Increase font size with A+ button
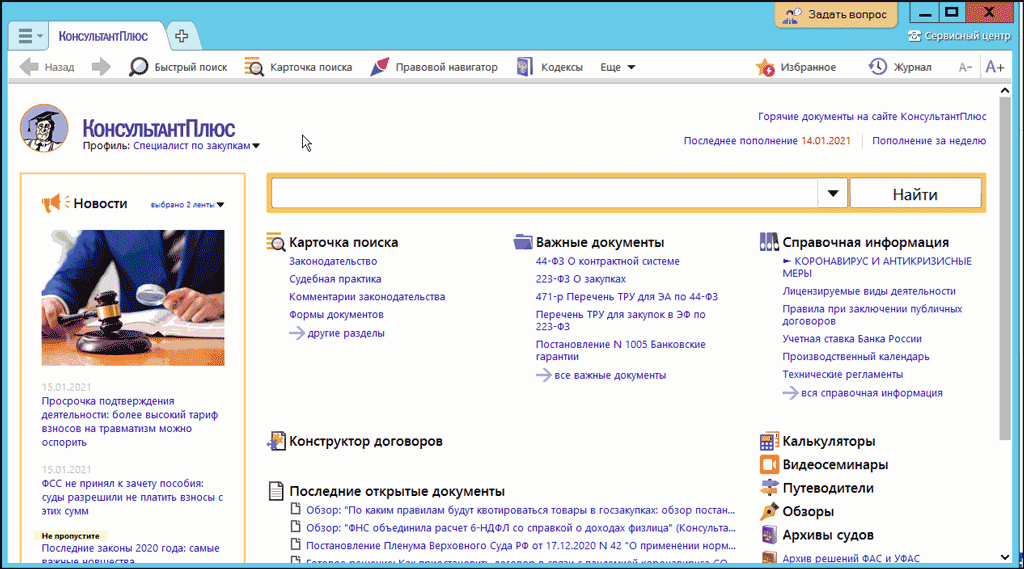This screenshot has width=1024, height=569. pyautogui.click(x=995, y=67)
